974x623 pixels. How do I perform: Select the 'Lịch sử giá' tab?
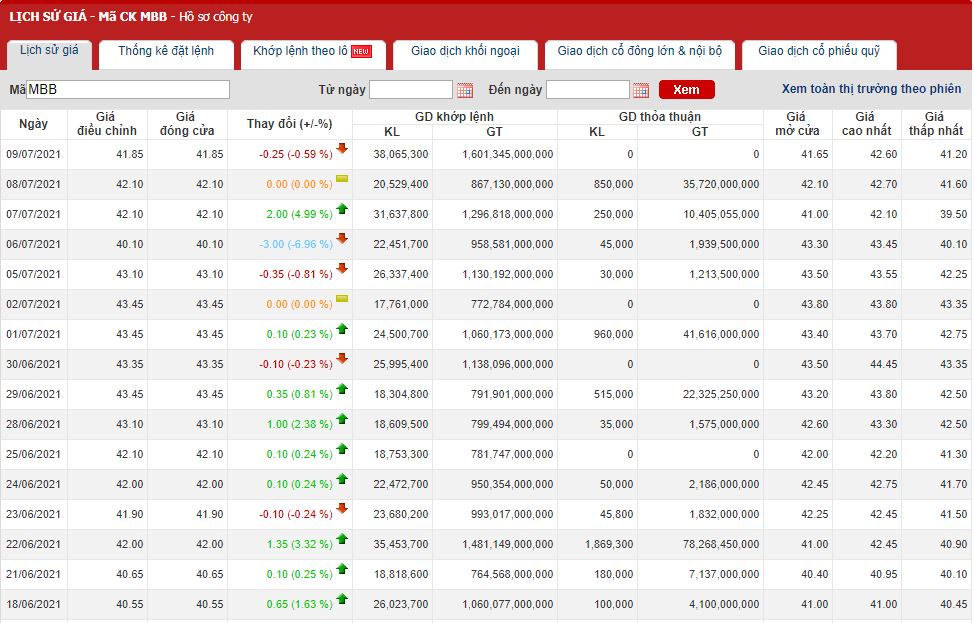coord(49,50)
